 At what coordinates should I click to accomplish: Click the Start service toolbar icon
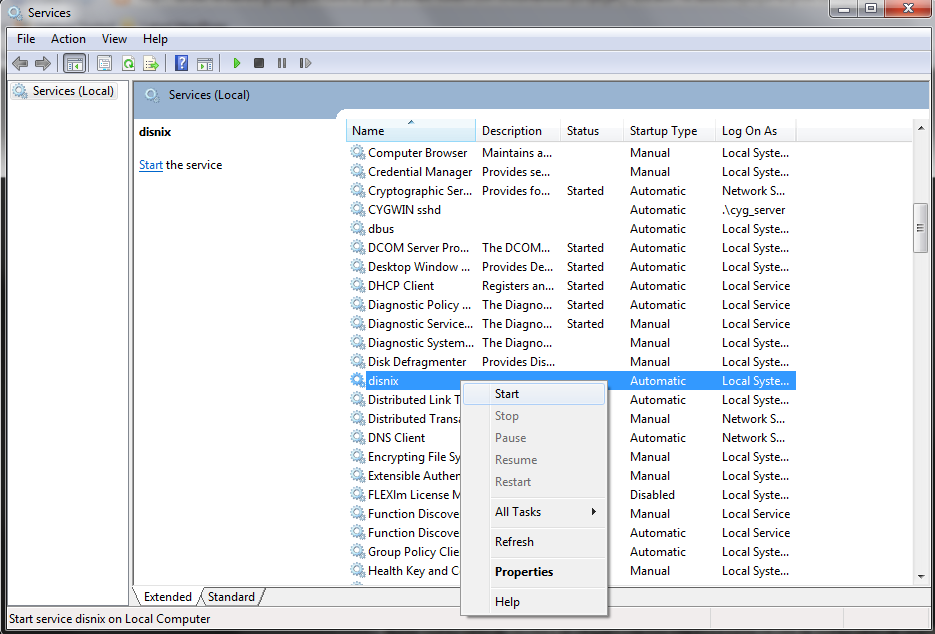(236, 62)
